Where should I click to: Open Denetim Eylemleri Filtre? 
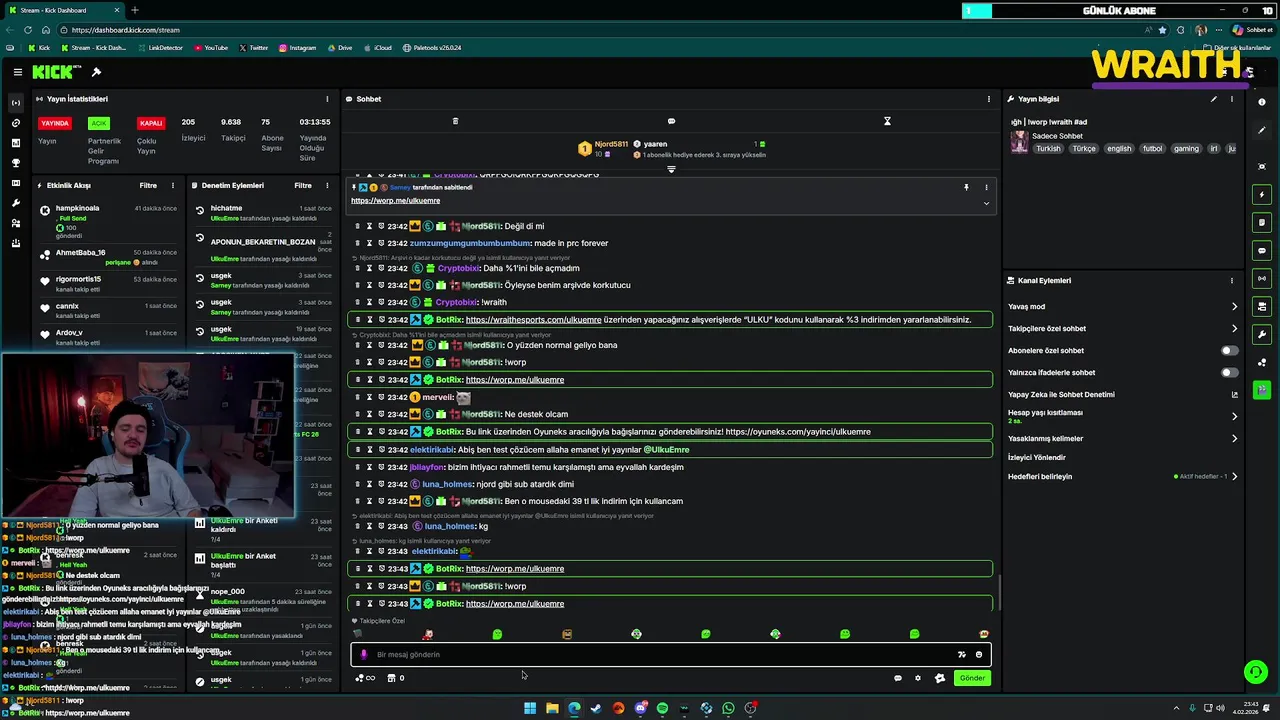point(303,185)
